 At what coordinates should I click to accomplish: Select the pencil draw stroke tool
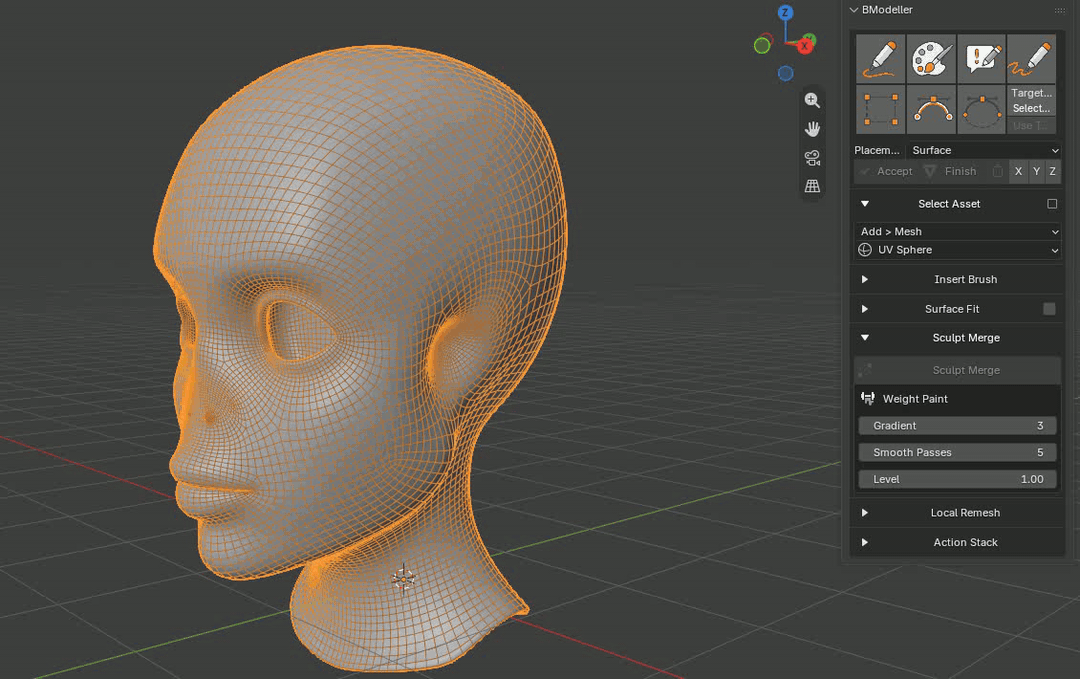click(880, 59)
